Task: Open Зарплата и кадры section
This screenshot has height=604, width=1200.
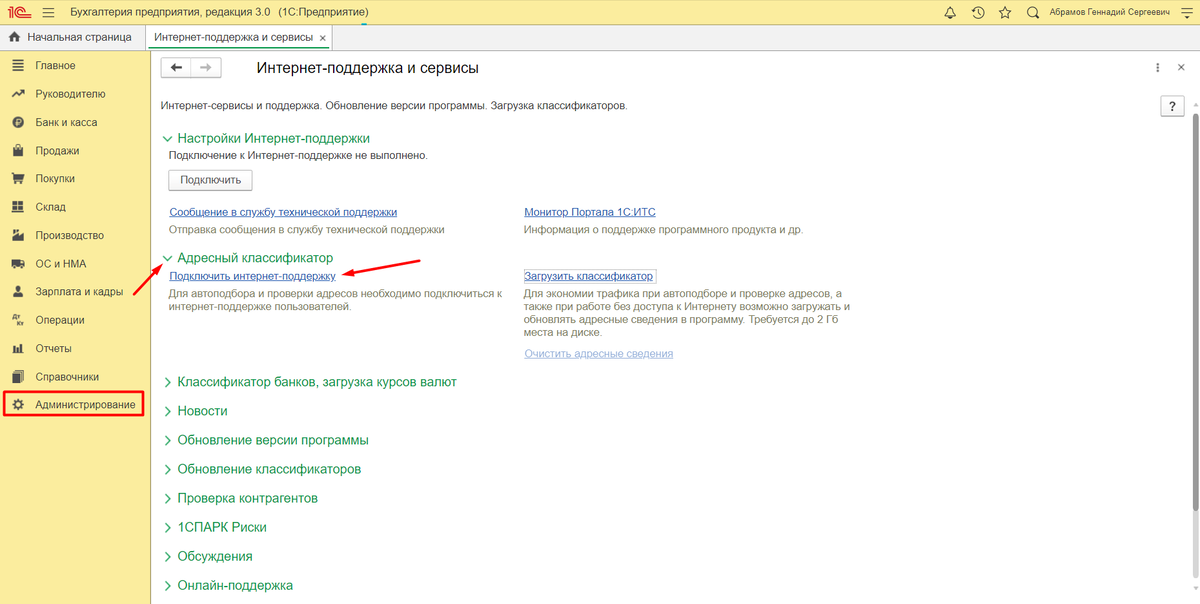Action: (x=79, y=292)
